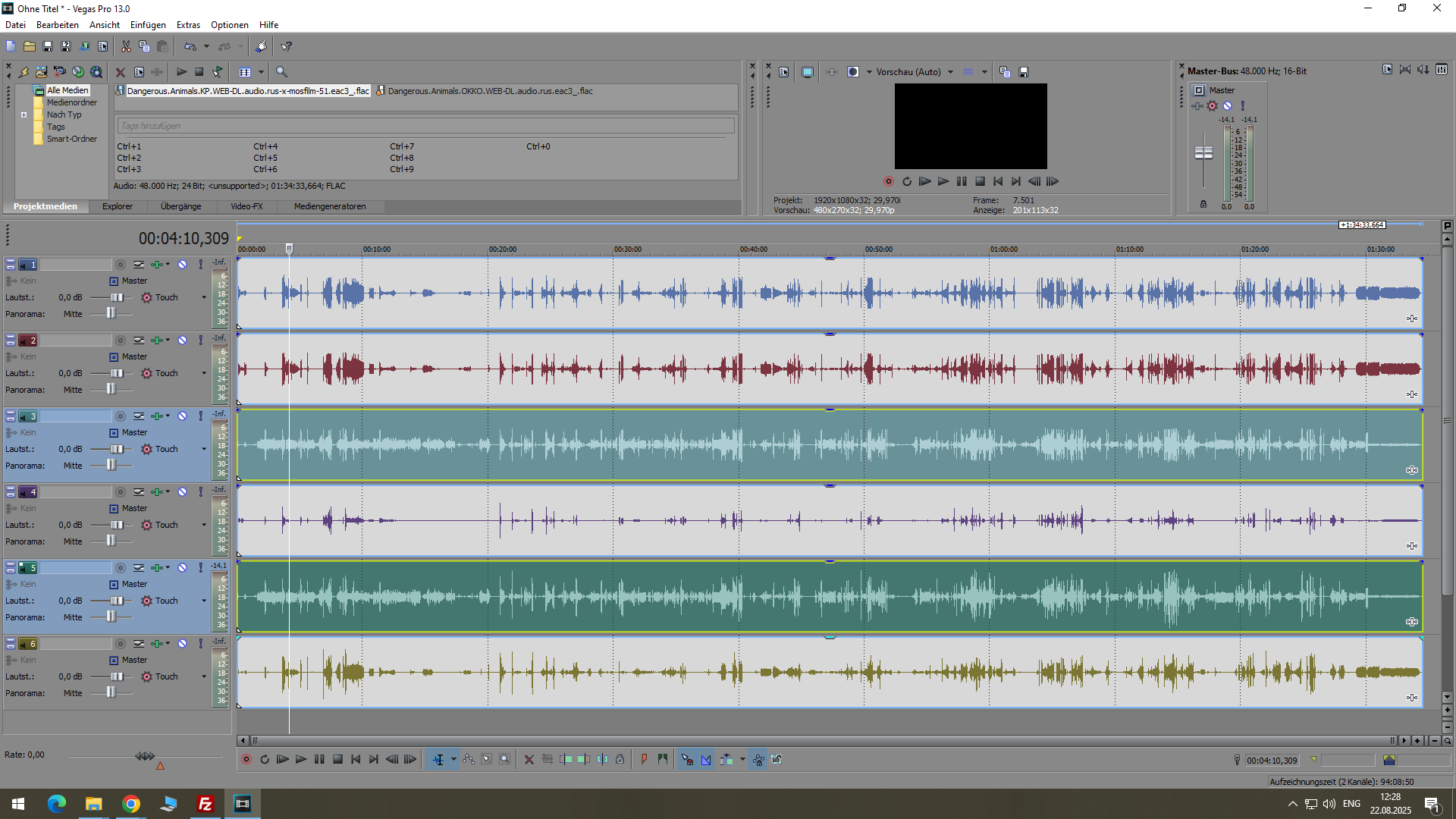Select the Zoom edit tool
Screen dimensions: 1456x819
pyautogui.click(x=505, y=759)
